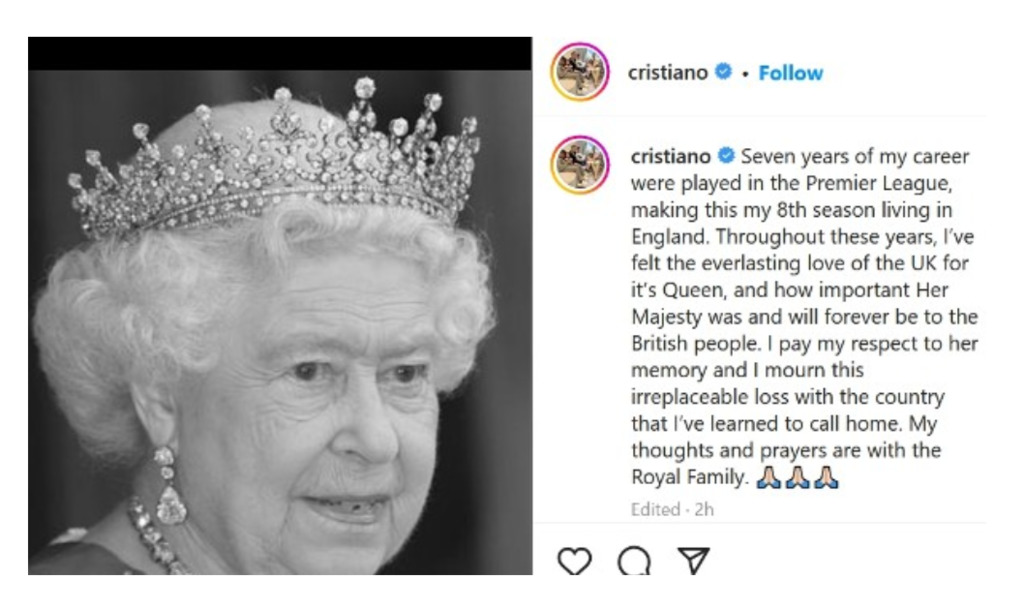This screenshot has width=1024, height=609.
Task: Share the post via paper plane icon
Action: click(x=694, y=561)
